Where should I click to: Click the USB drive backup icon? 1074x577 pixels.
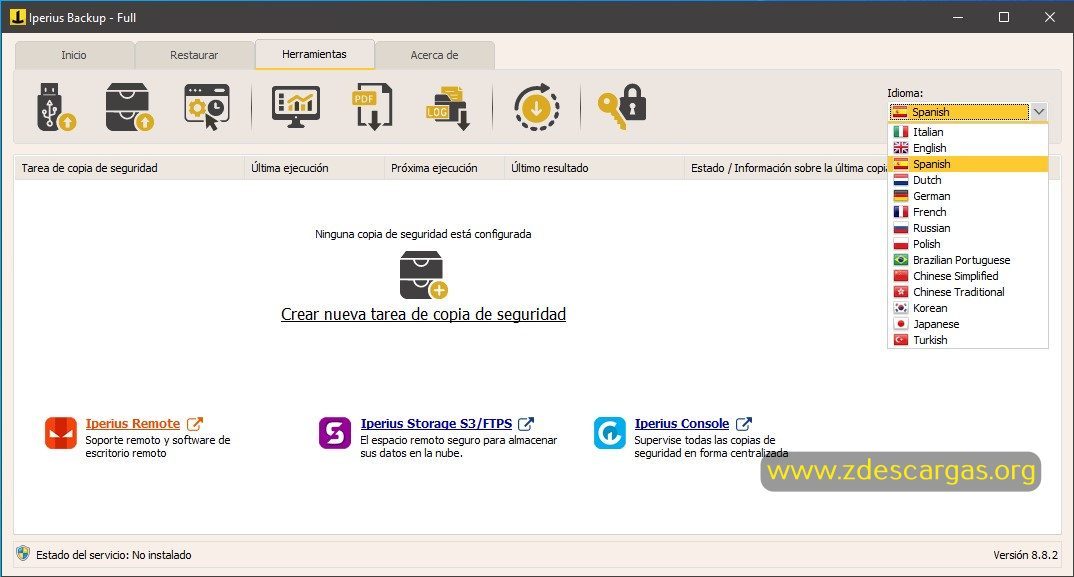point(56,107)
